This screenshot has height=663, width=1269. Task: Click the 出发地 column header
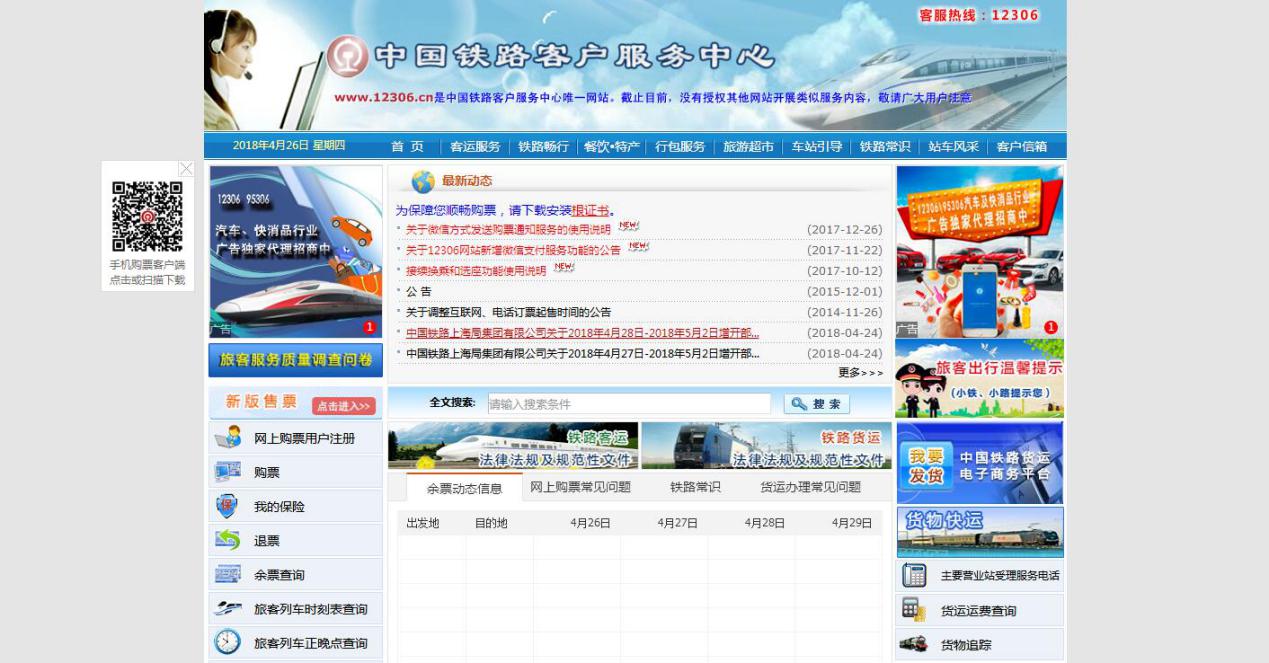pos(422,523)
